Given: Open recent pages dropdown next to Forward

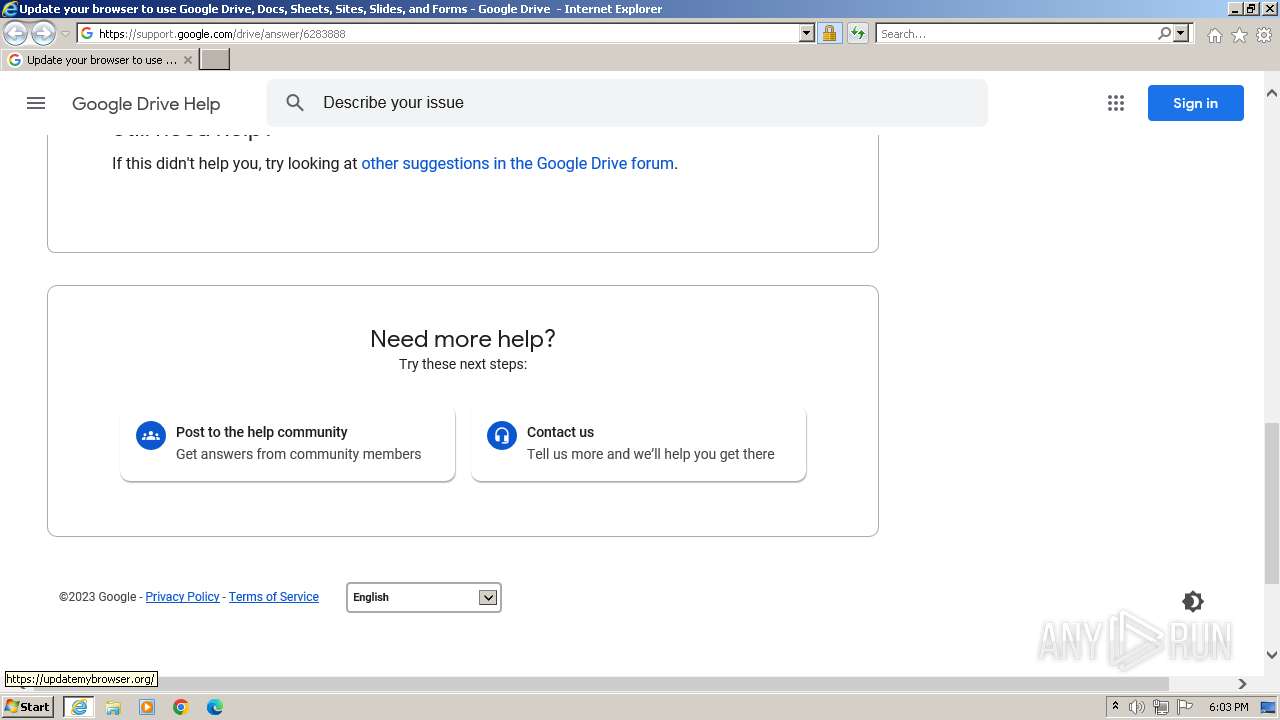Looking at the screenshot, I should pyautogui.click(x=65, y=34).
